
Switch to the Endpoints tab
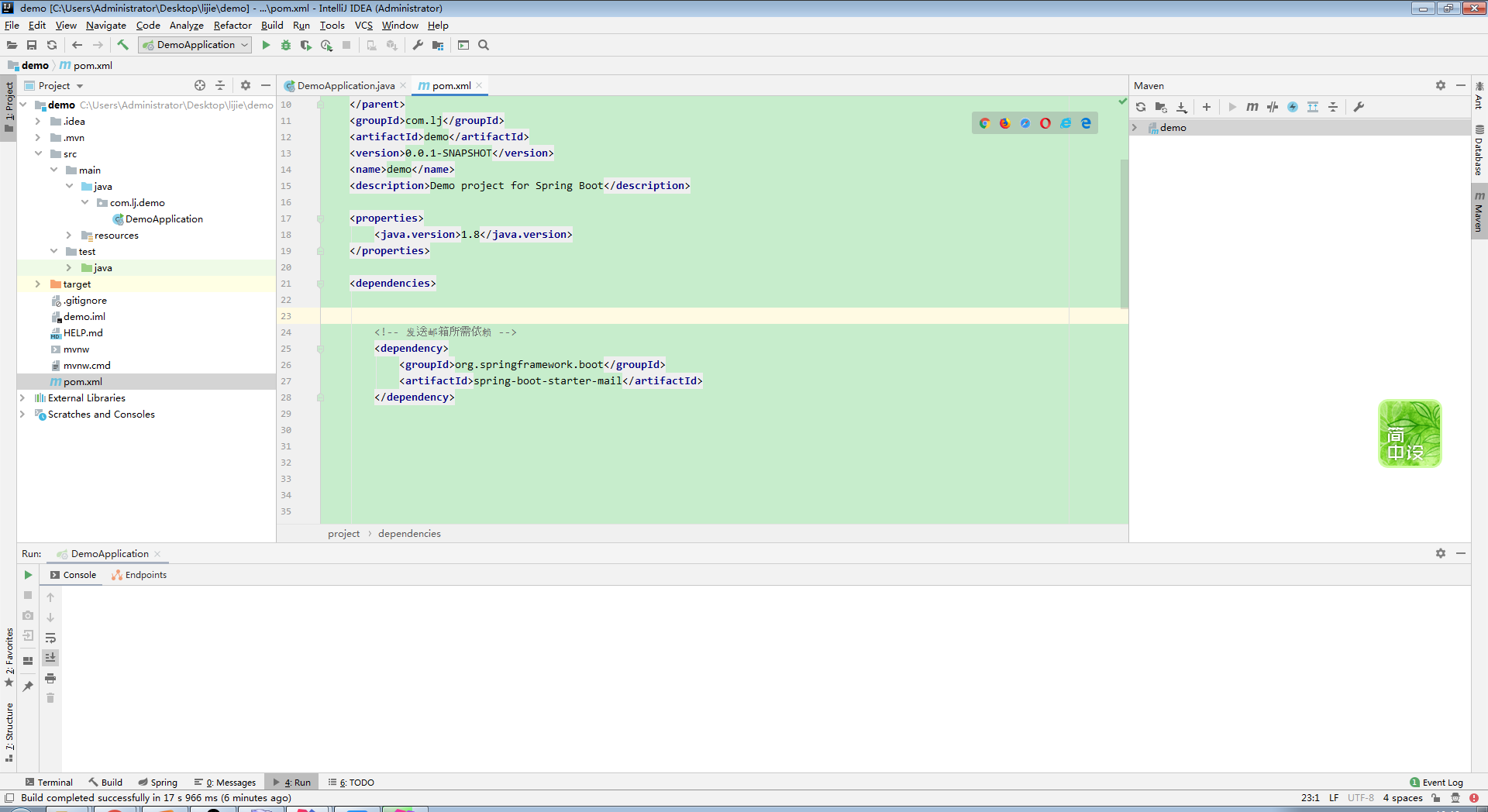click(139, 575)
